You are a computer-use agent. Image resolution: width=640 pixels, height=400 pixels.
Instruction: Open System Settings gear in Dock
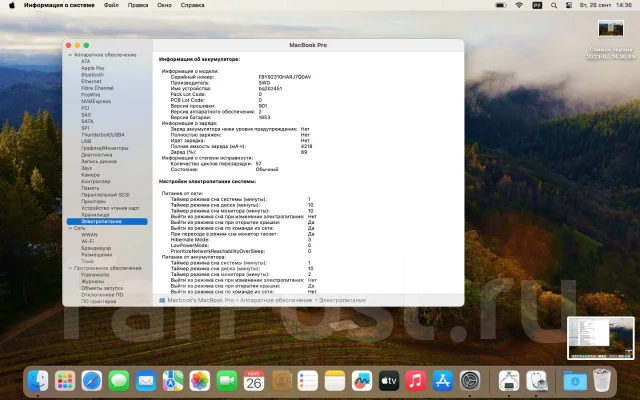click(470, 381)
